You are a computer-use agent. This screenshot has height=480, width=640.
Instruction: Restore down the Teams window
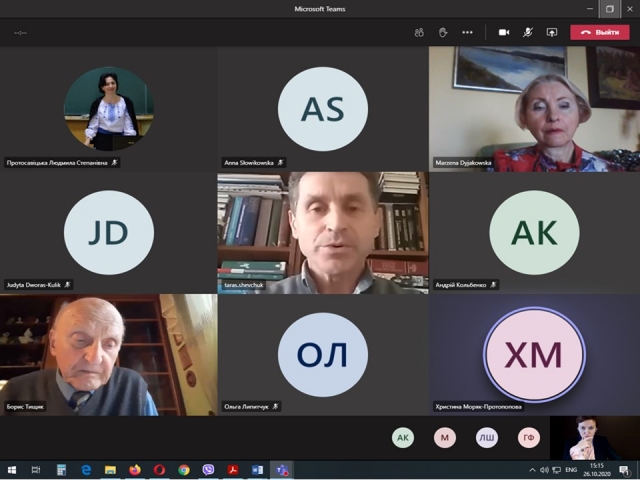(609, 9)
